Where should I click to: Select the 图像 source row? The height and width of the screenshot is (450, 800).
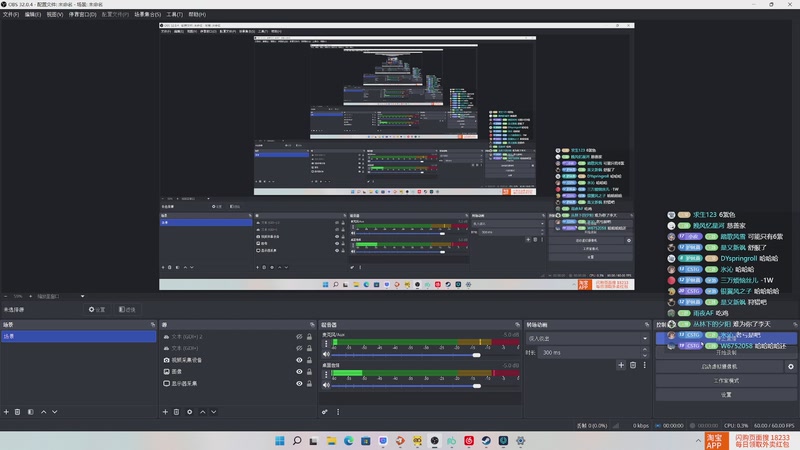(x=237, y=371)
